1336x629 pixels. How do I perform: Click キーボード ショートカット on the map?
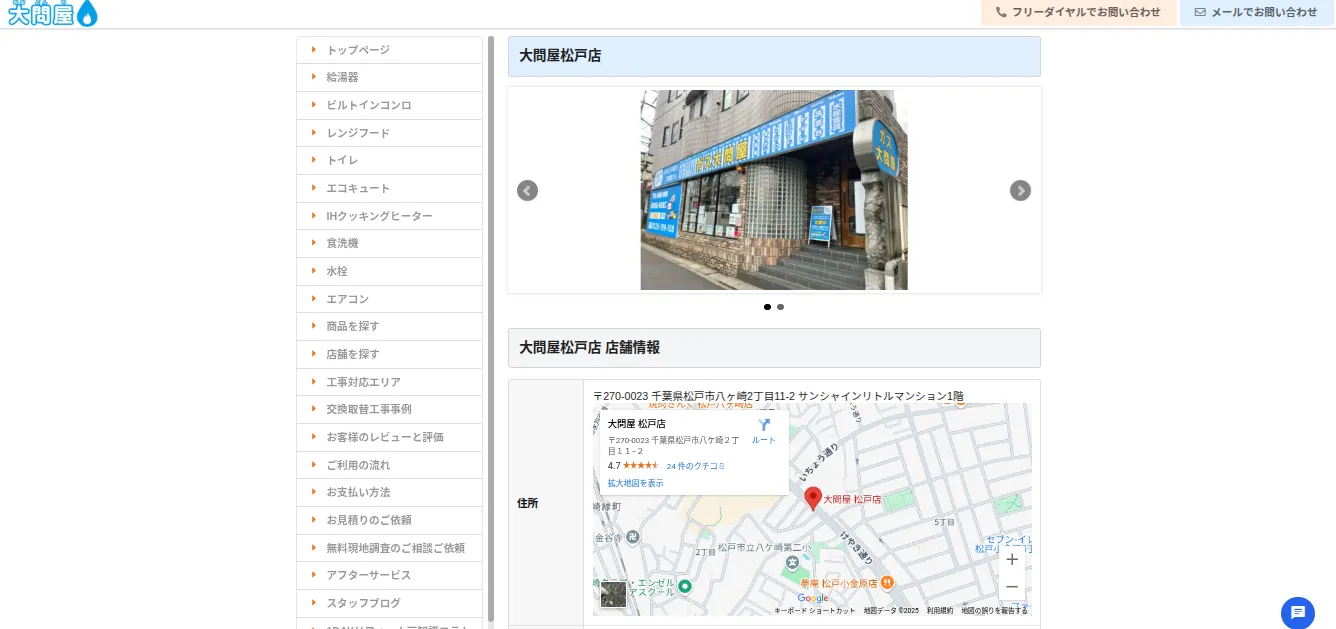click(815, 610)
